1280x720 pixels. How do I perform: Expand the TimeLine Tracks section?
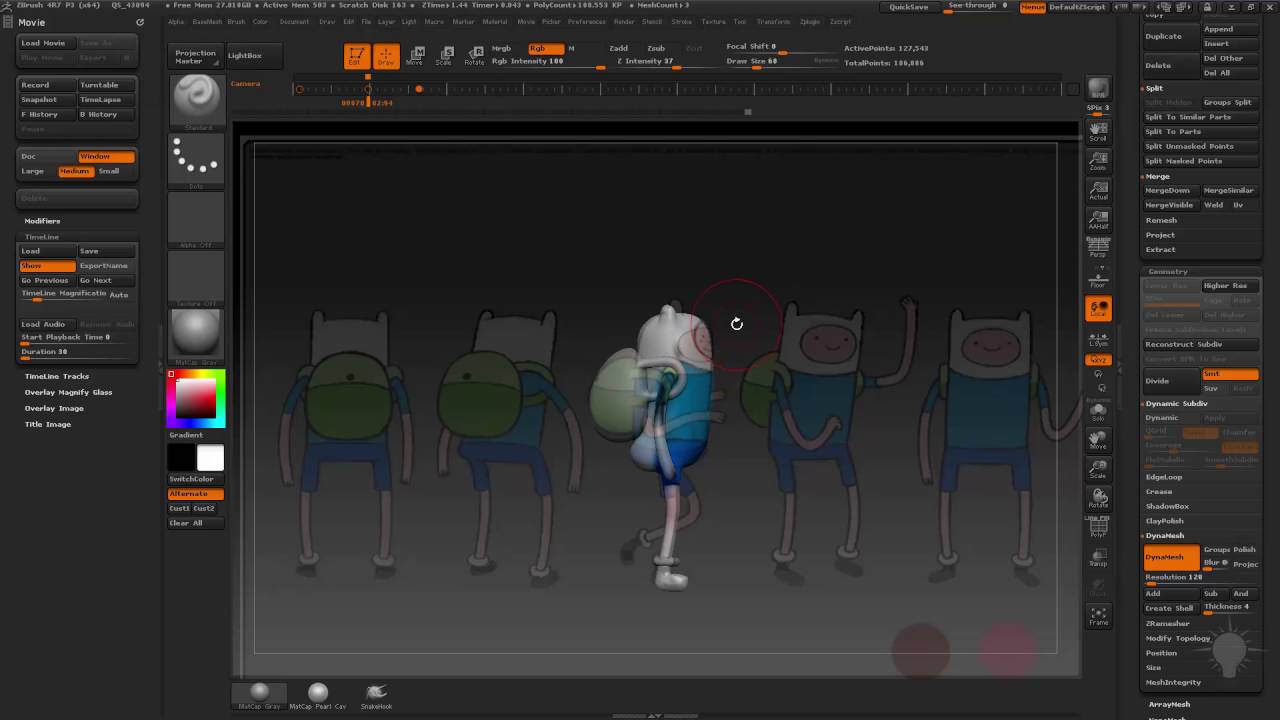pos(57,376)
